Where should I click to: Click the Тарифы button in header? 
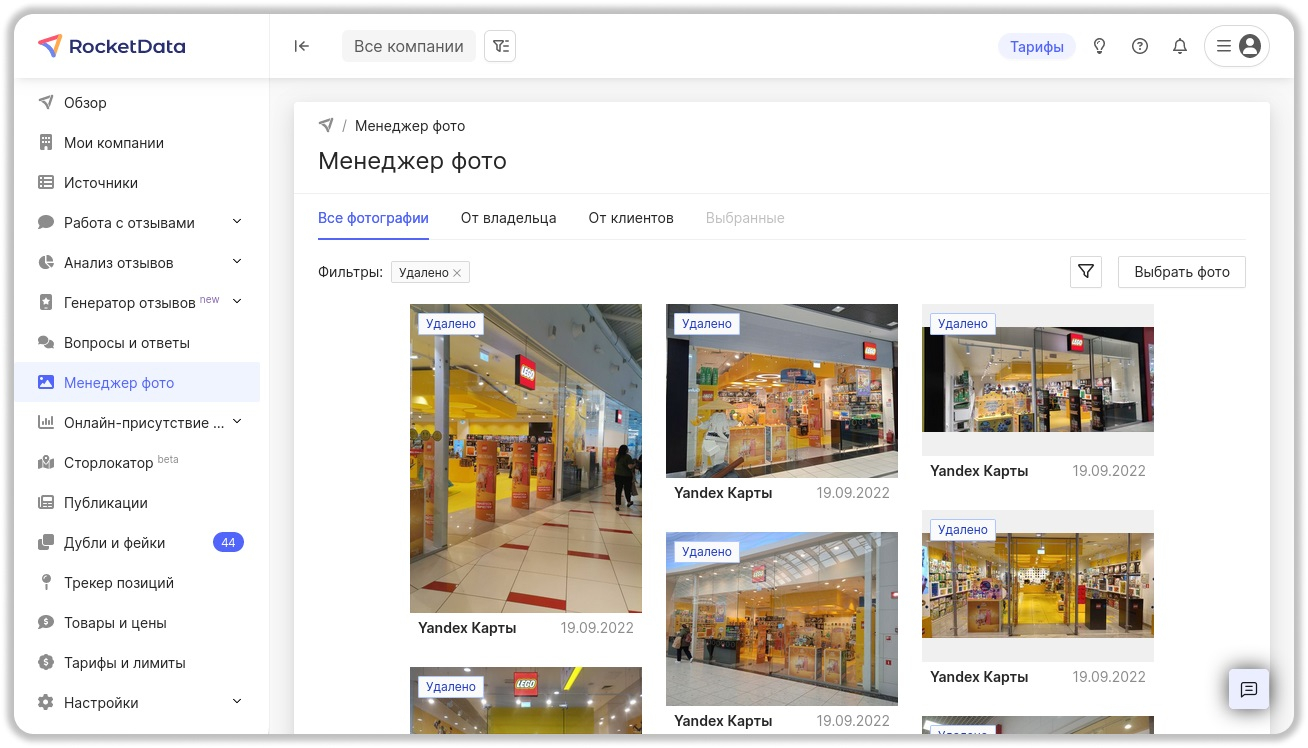[1037, 46]
